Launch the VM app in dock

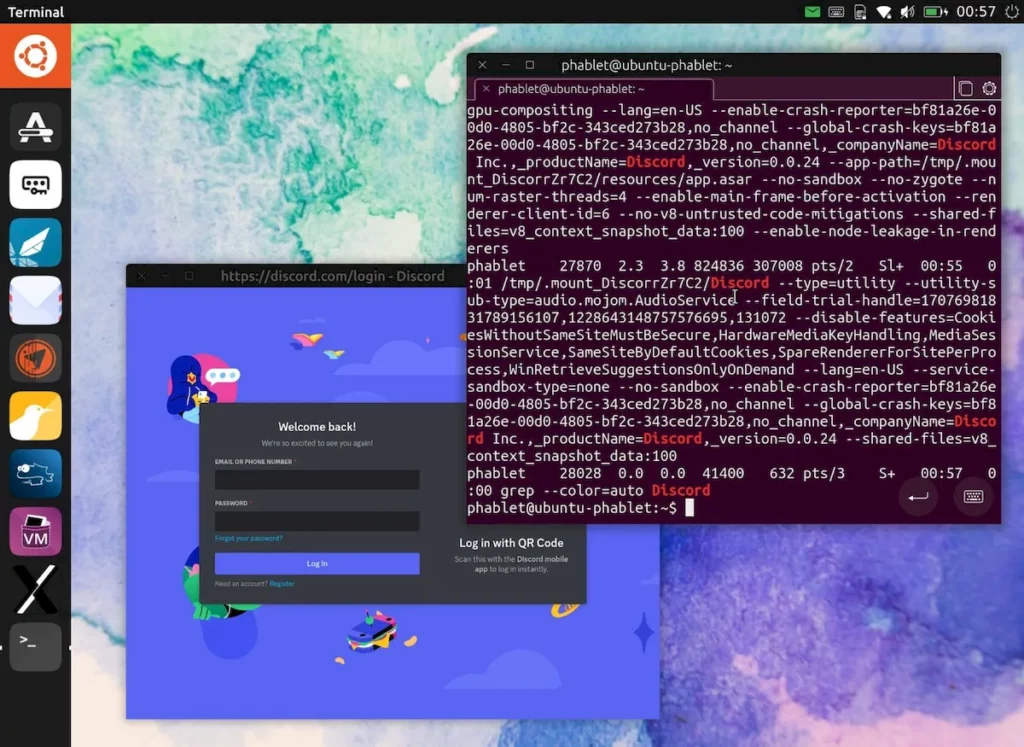35,532
